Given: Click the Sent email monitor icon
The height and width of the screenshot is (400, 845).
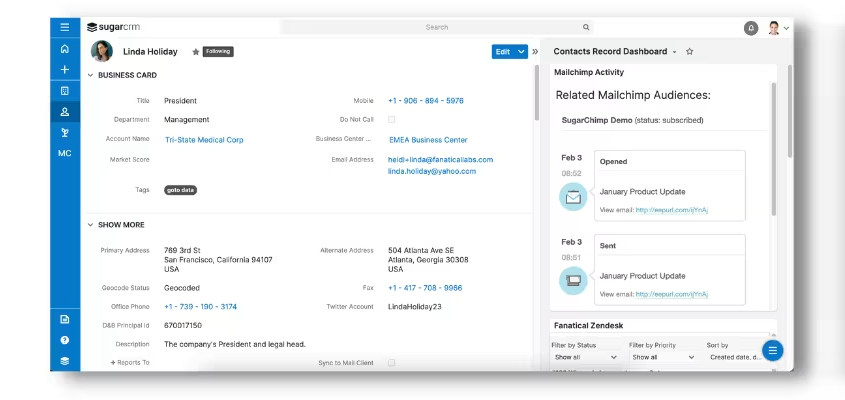Looking at the screenshot, I should (573, 281).
